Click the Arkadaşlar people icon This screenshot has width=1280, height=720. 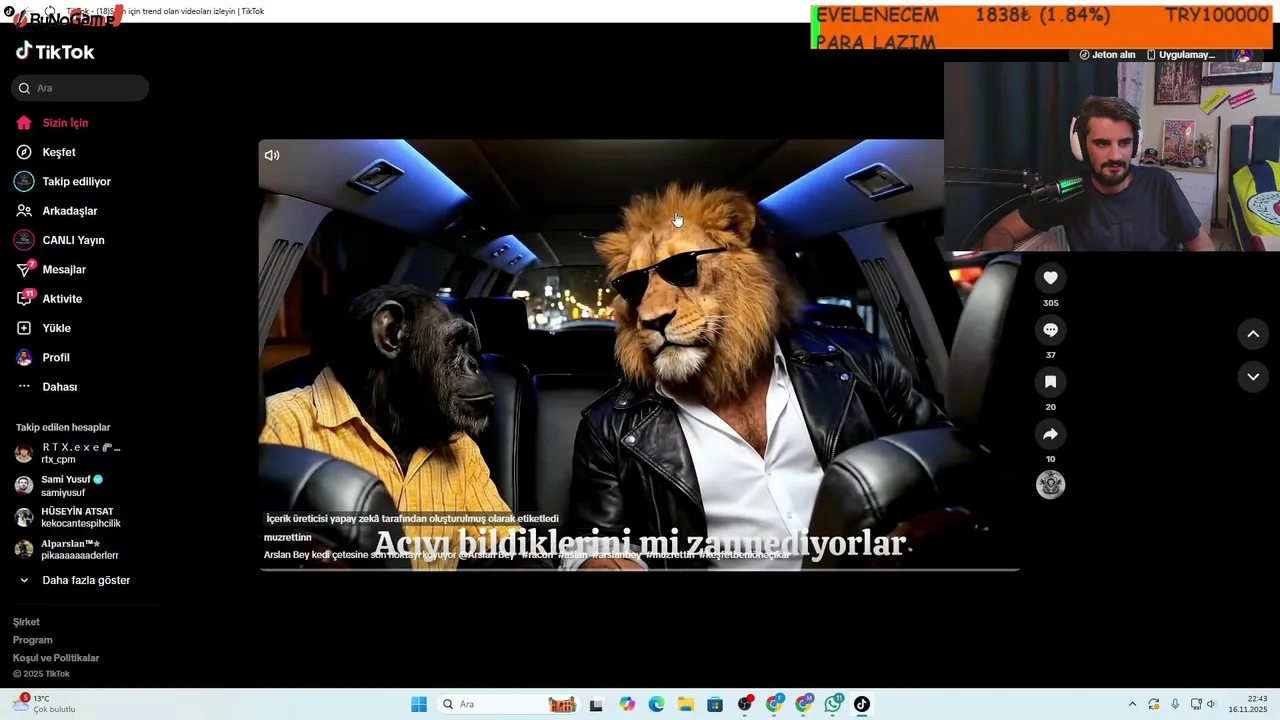24,211
